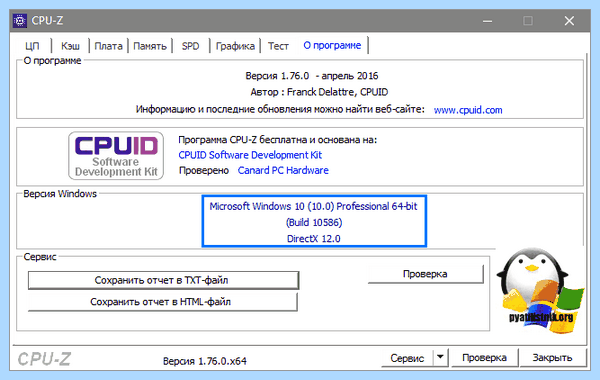The image size is (600, 380).
Task: Follow the Canard PC Hardware link
Action: 283,170
